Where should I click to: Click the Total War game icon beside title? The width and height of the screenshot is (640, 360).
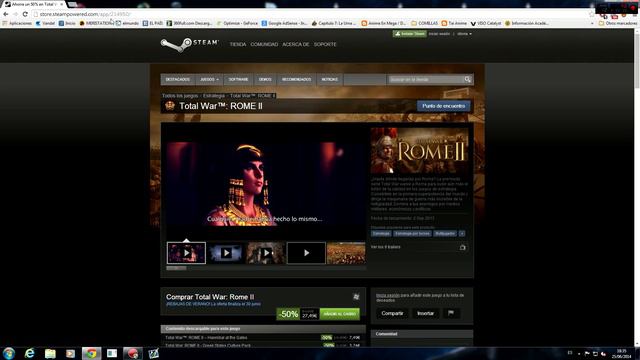pos(170,106)
